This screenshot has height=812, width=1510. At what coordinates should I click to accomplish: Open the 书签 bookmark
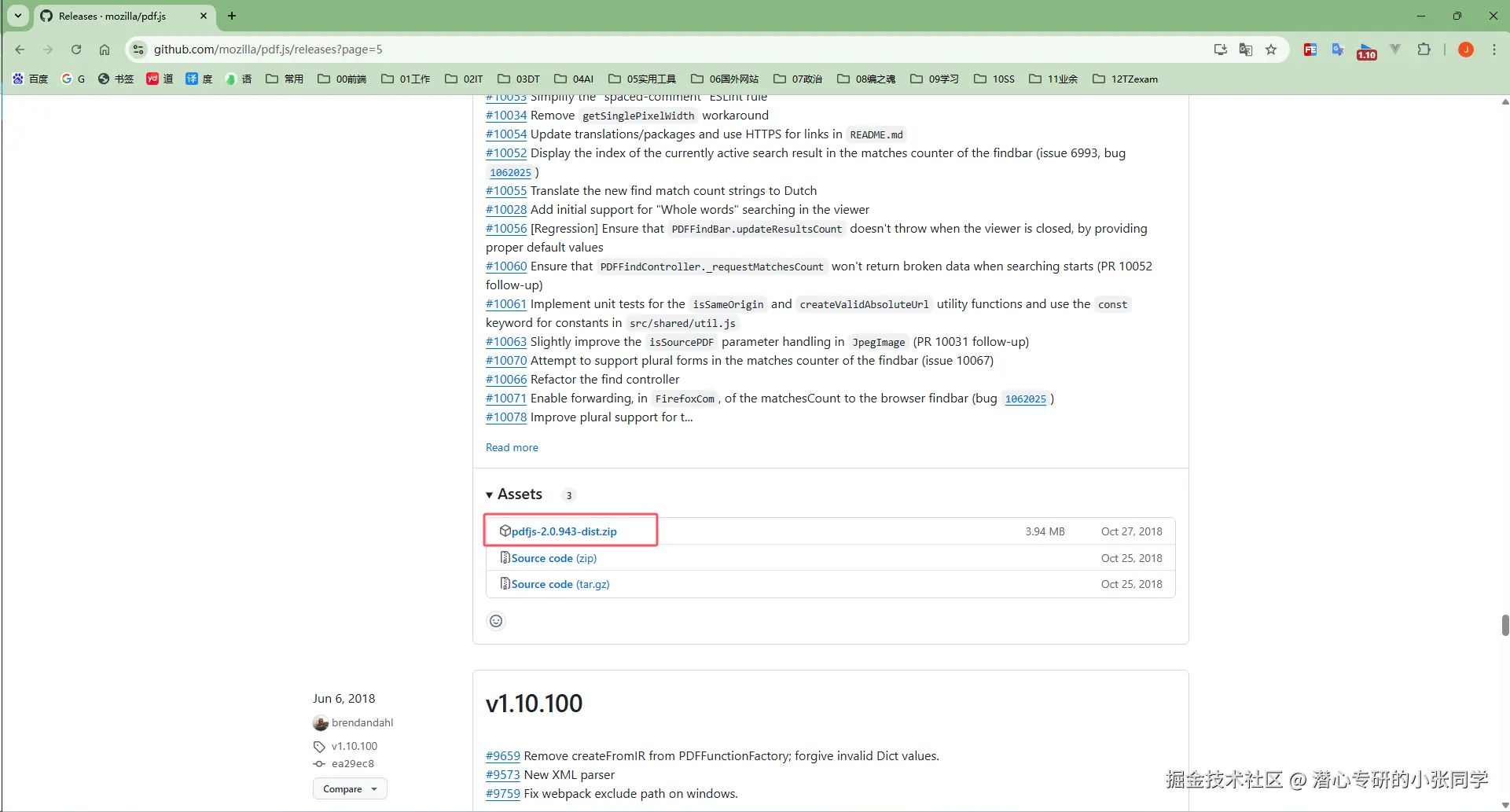tap(116, 79)
